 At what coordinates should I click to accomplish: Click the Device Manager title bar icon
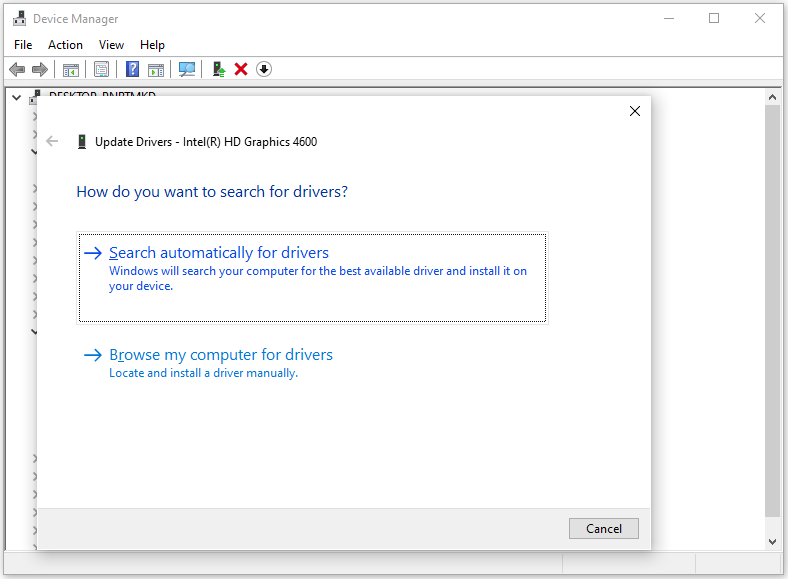pos(20,19)
